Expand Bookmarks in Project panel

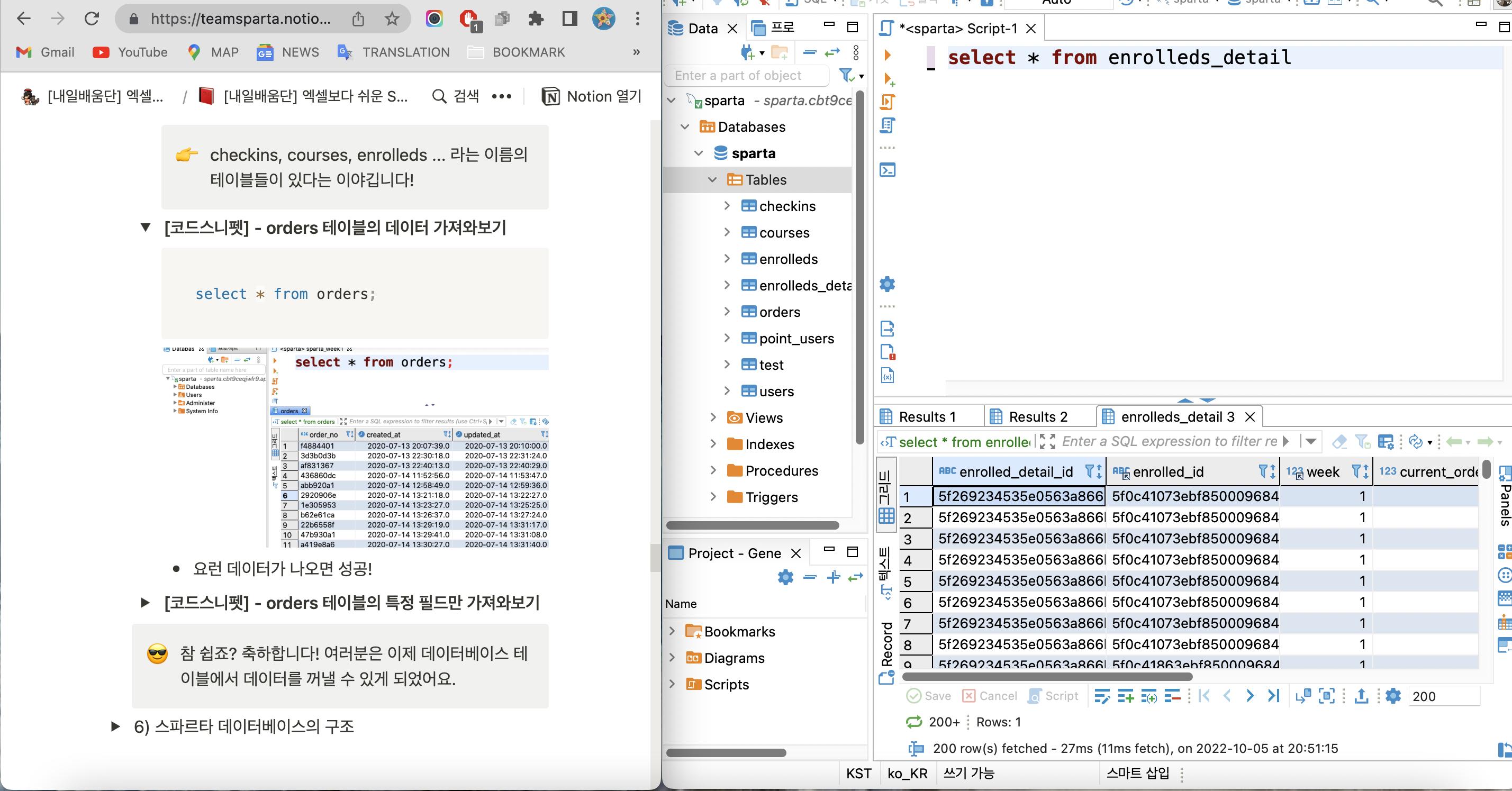point(672,631)
